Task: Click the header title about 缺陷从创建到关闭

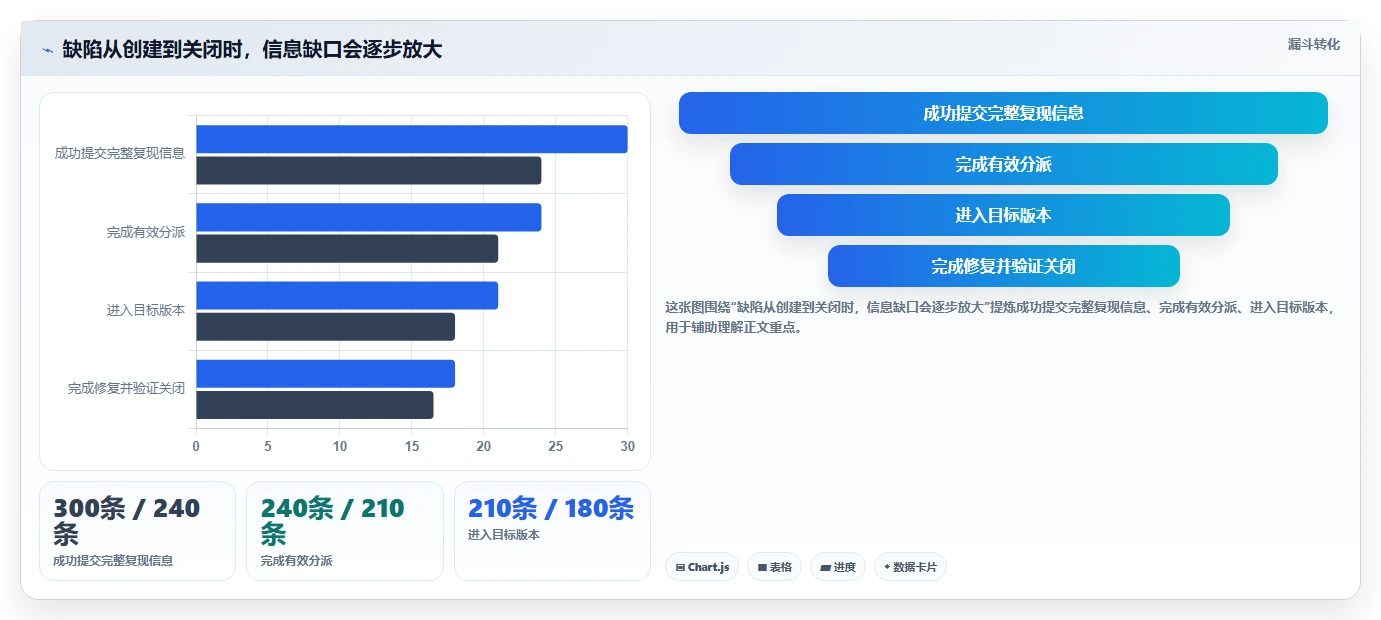Action: [x=252, y=49]
